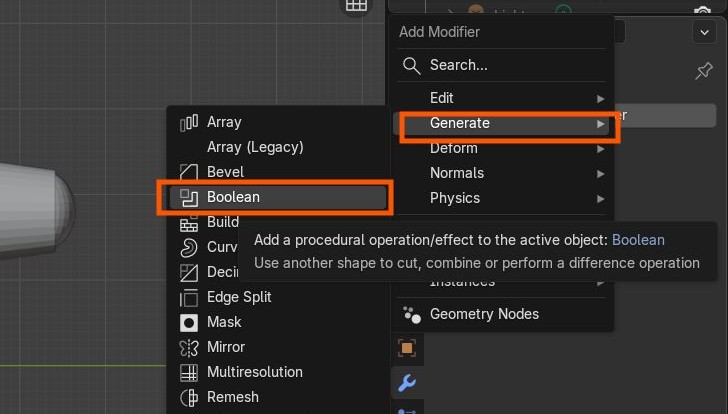Image resolution: width=728 pixels, height=414 pixels.
Task: Add the Edge Split modifier
Action: pos(238,297)
